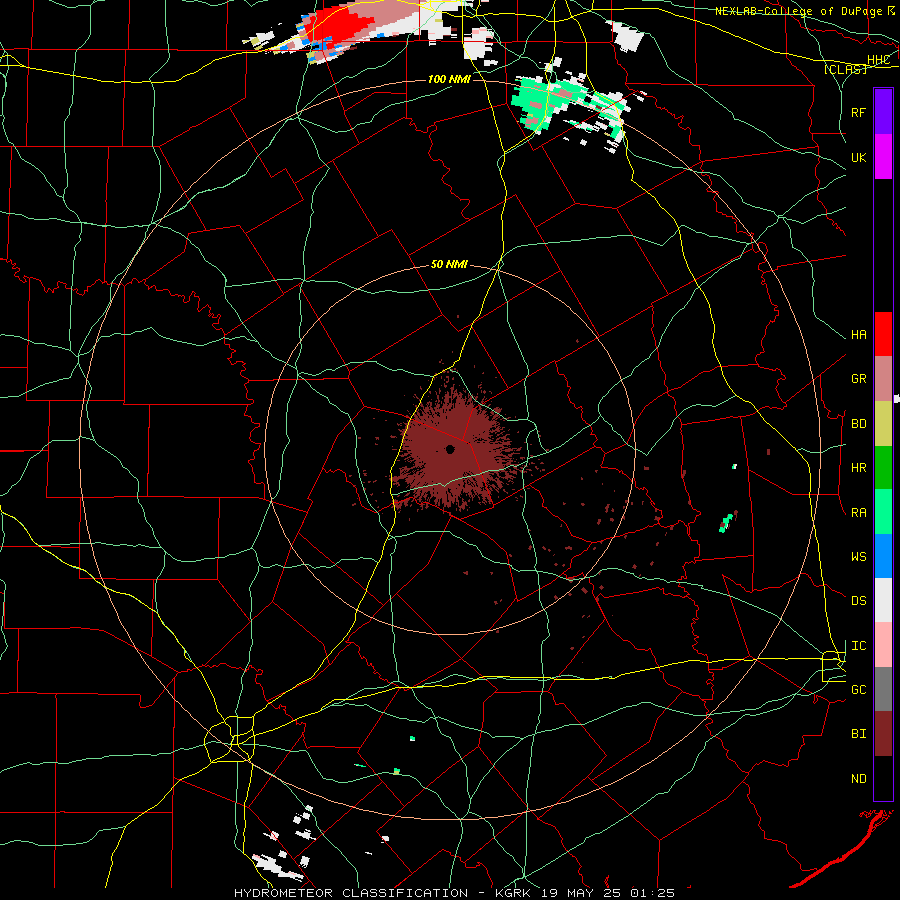
Task: Click the magenta UK legend color swatch
Action: tap(883, 157)
